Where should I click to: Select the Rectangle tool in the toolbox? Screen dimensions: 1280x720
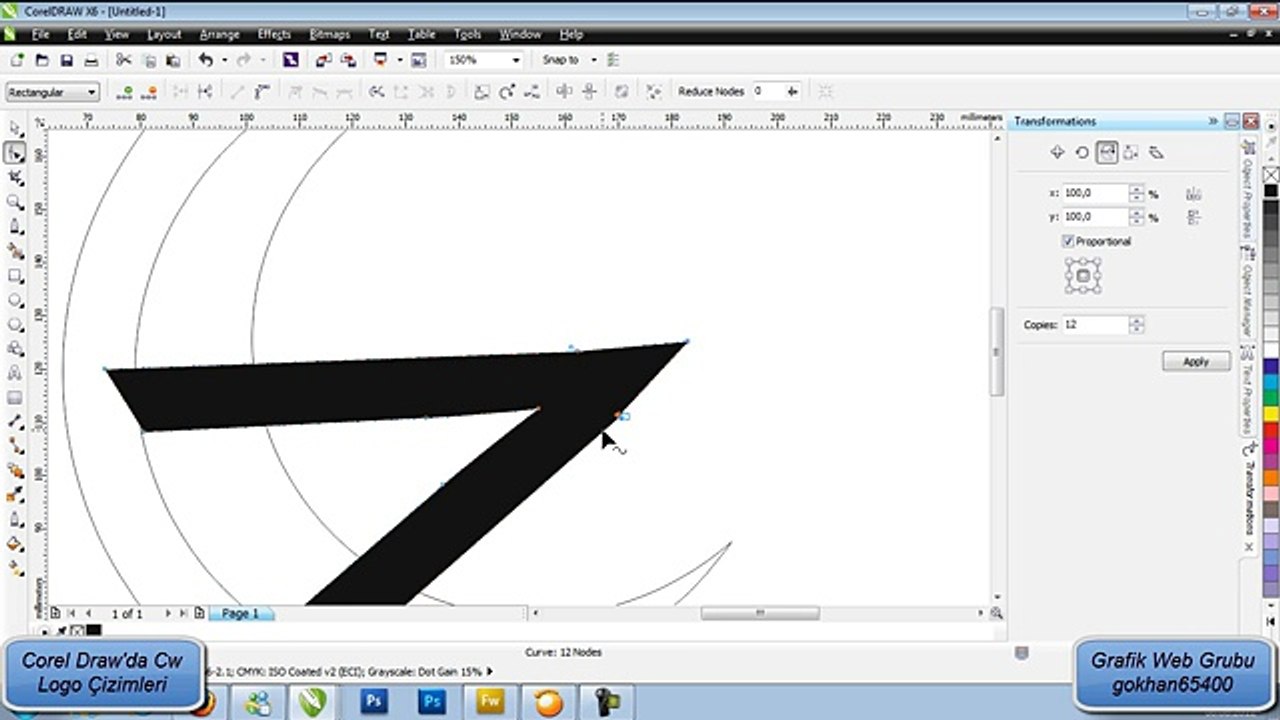(x=15, y=276)
